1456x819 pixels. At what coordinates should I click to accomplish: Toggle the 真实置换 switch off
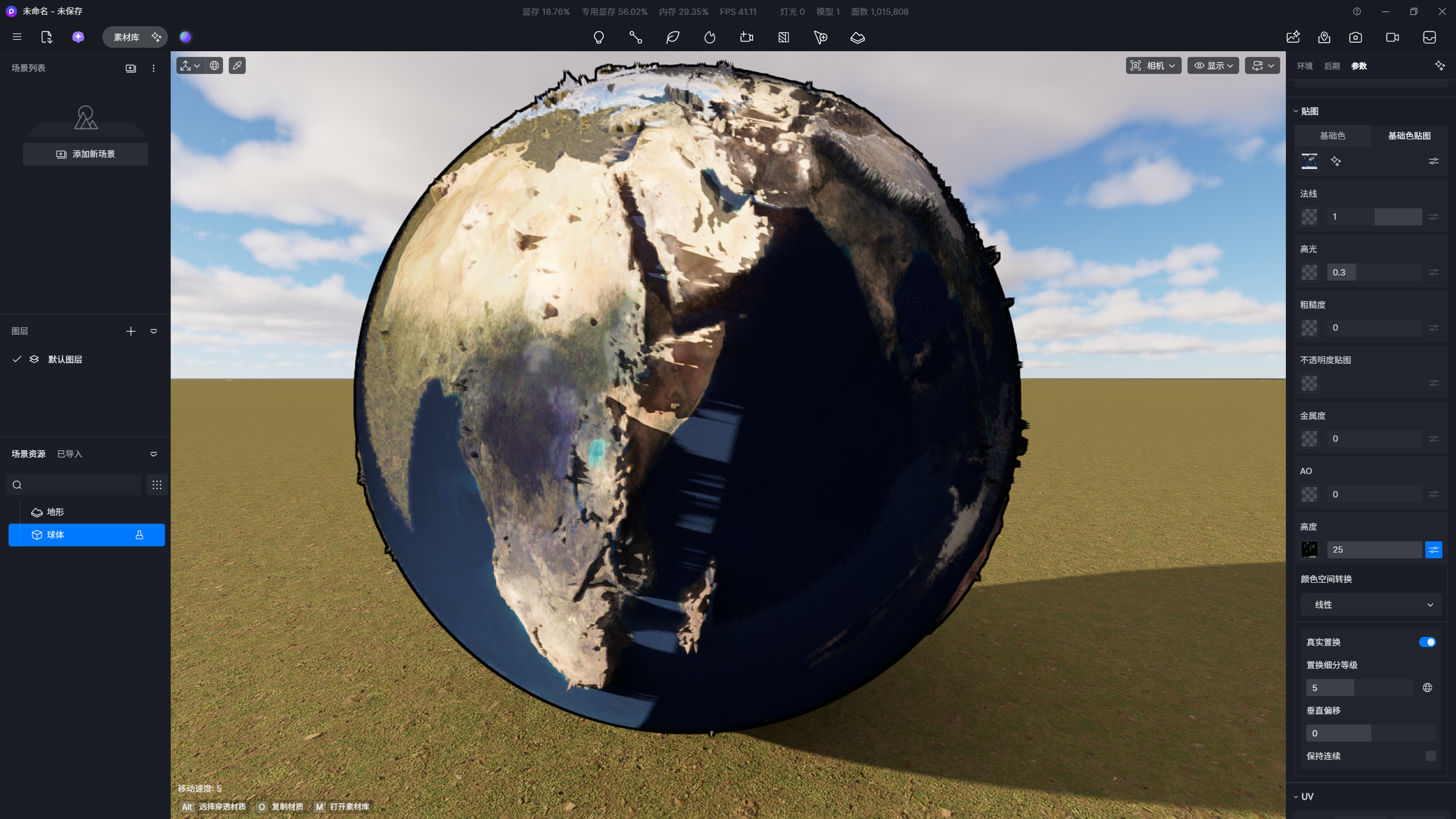tap(1427, 642)
